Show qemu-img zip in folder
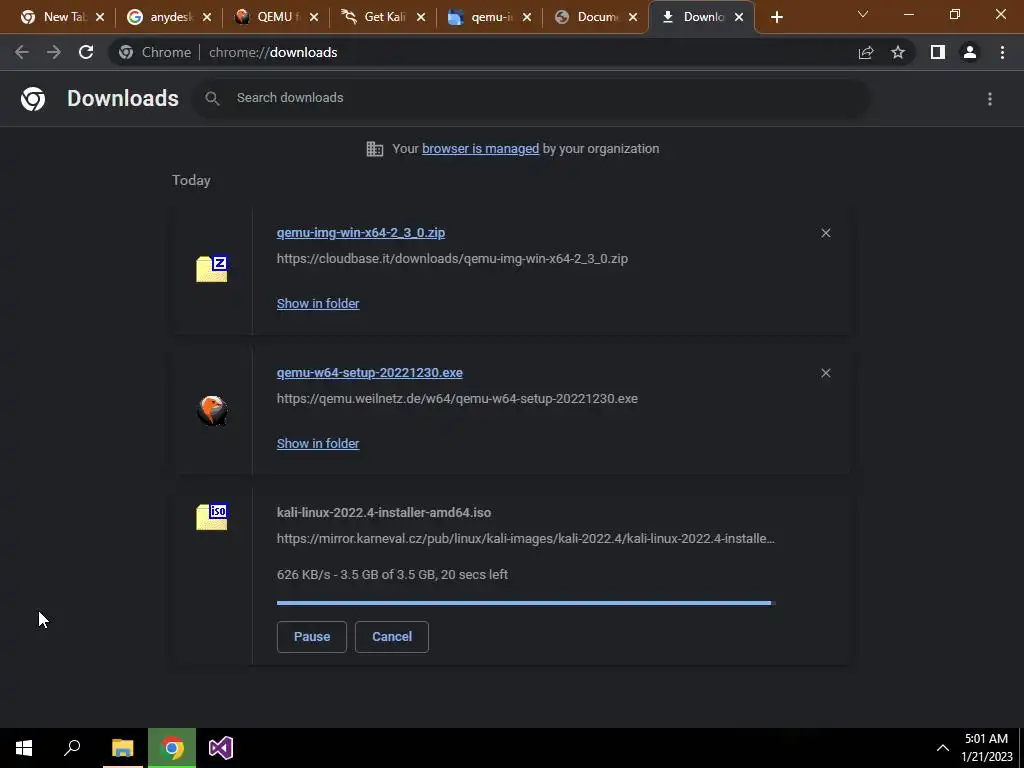 318,303
